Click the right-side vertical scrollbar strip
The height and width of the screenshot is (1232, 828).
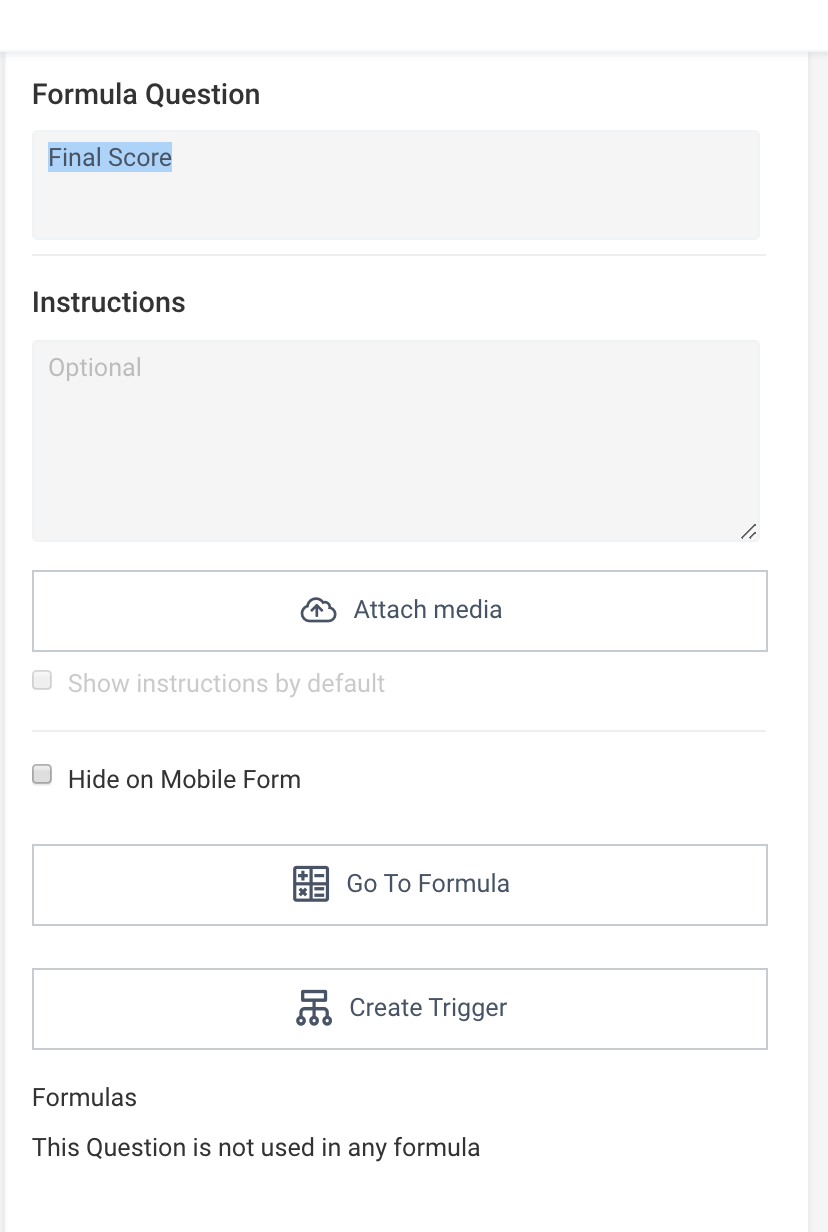pyautogui.click(x=818, y=640)
